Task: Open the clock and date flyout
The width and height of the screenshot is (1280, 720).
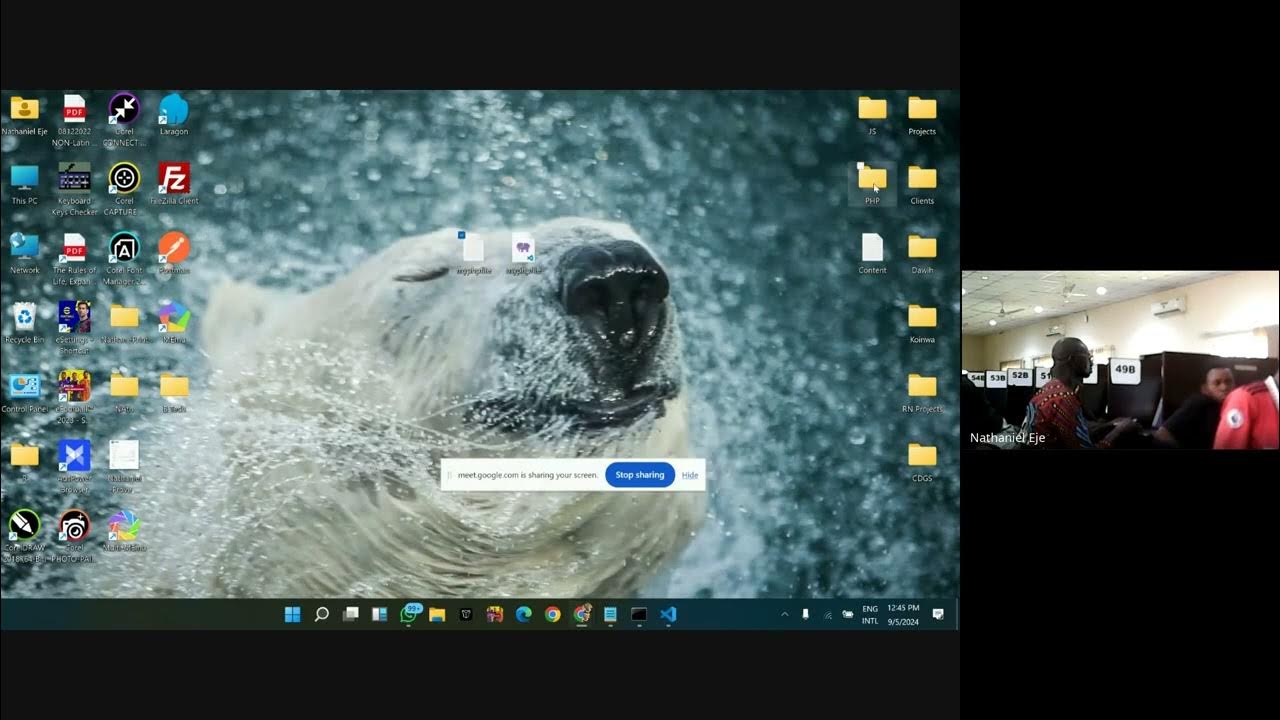Action: click(903, 614)
